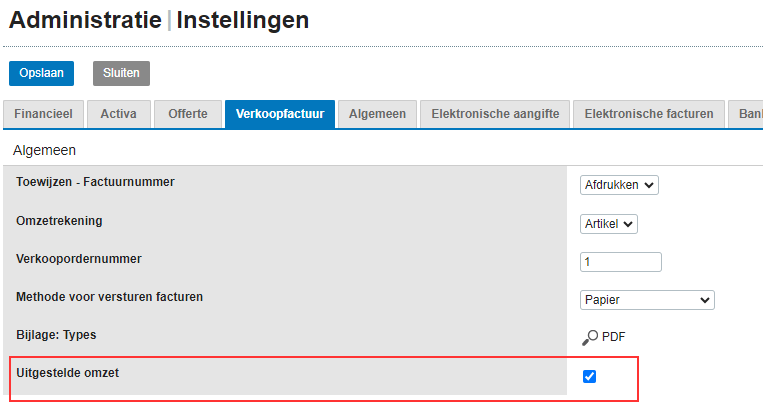The width and height of the screenshot is (763, 417).
Task: Switch to the Financieel tab
Action: (43, 114)
